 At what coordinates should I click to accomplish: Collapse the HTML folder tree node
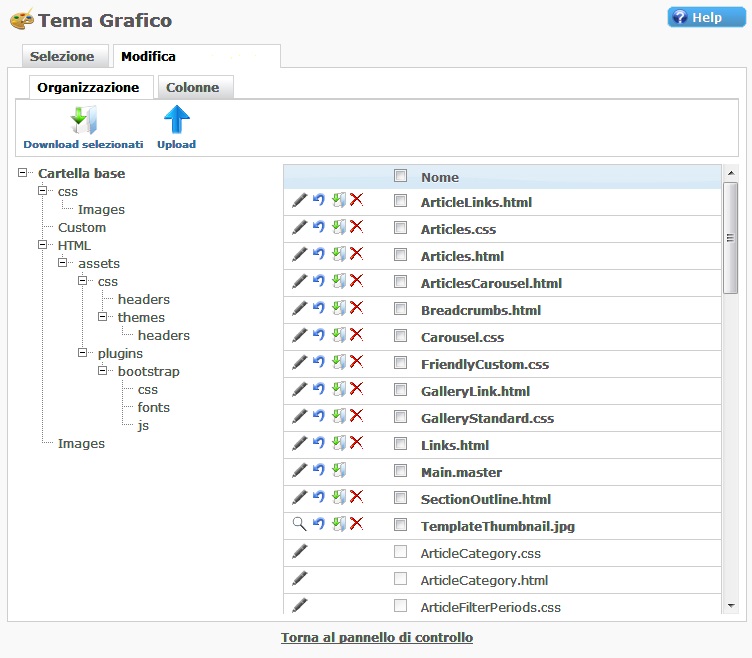(x=43, y=246)
